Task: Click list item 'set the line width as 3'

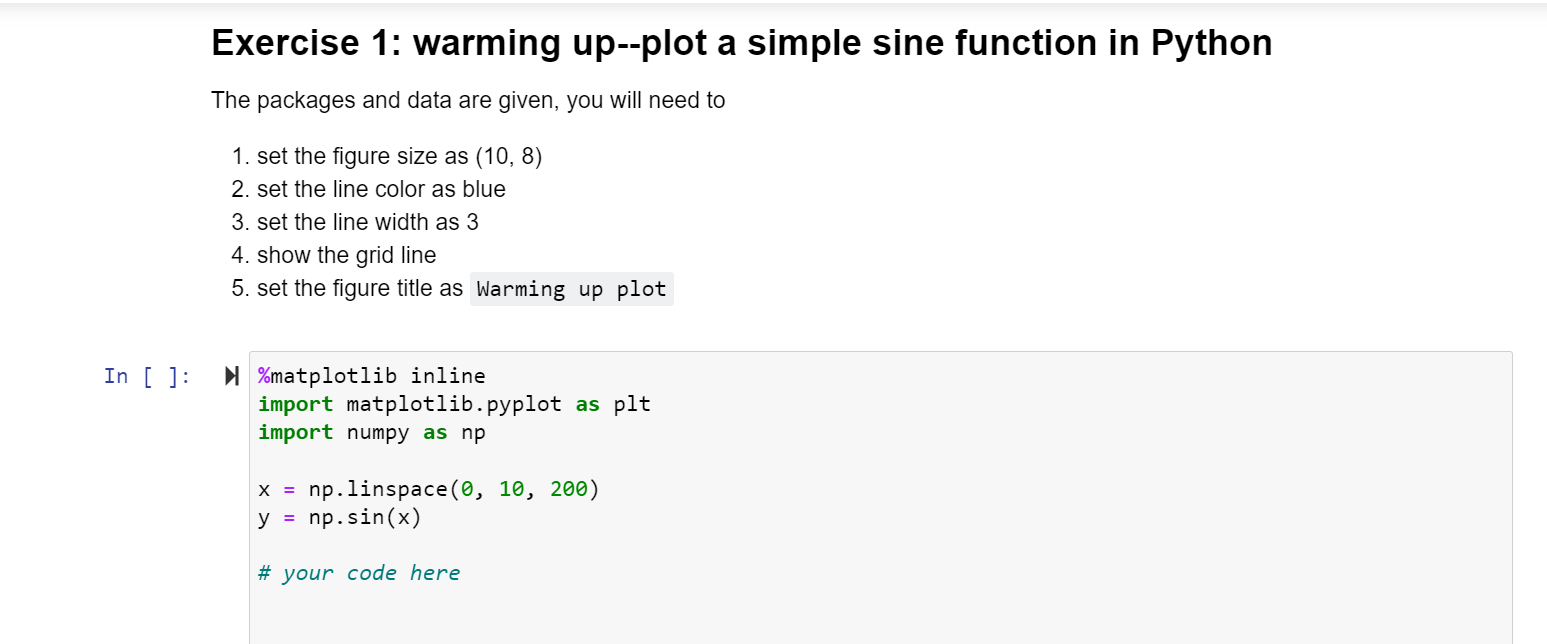Action: point(368,222)
